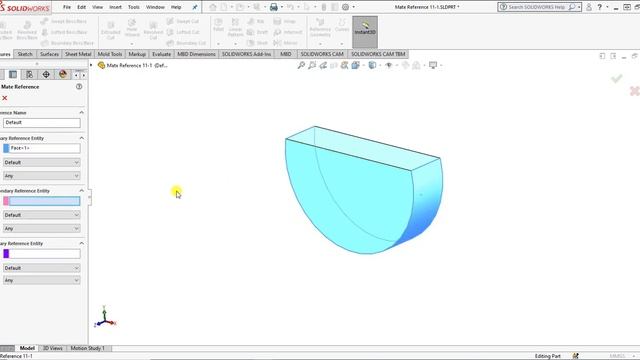Cancel Mate Reference with the red X

[x=5, y=98]
